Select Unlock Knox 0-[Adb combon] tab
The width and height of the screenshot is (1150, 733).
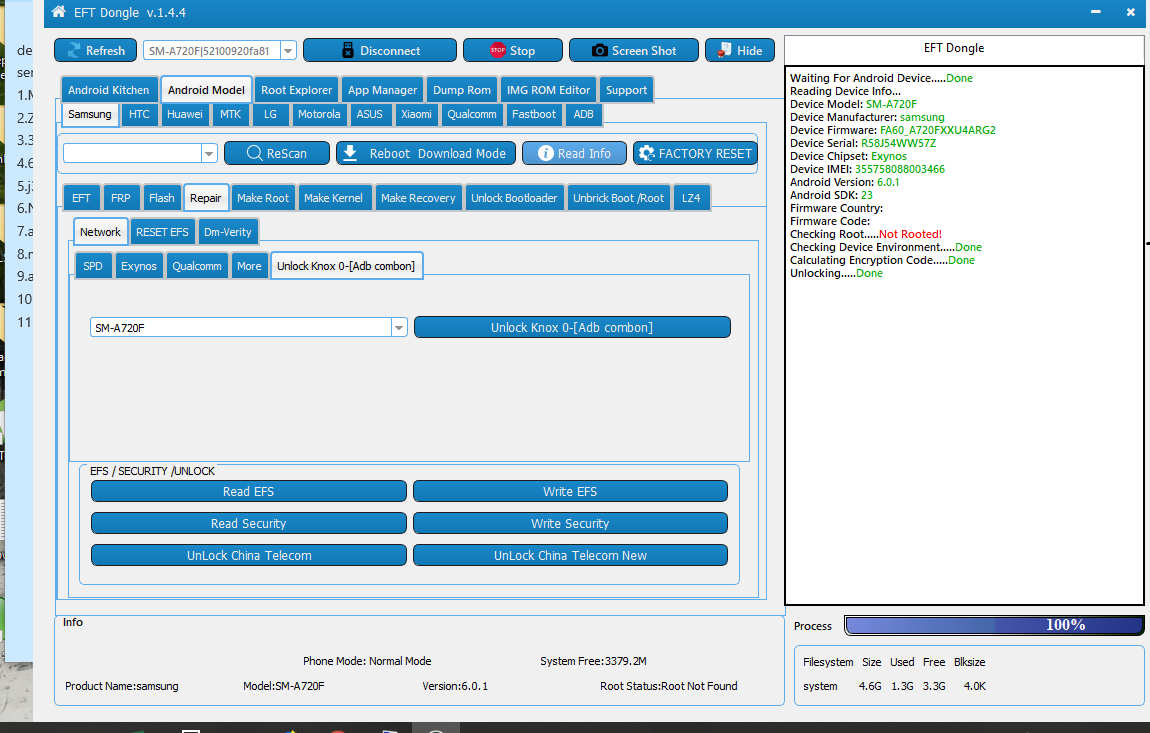(x=346, y=266)
